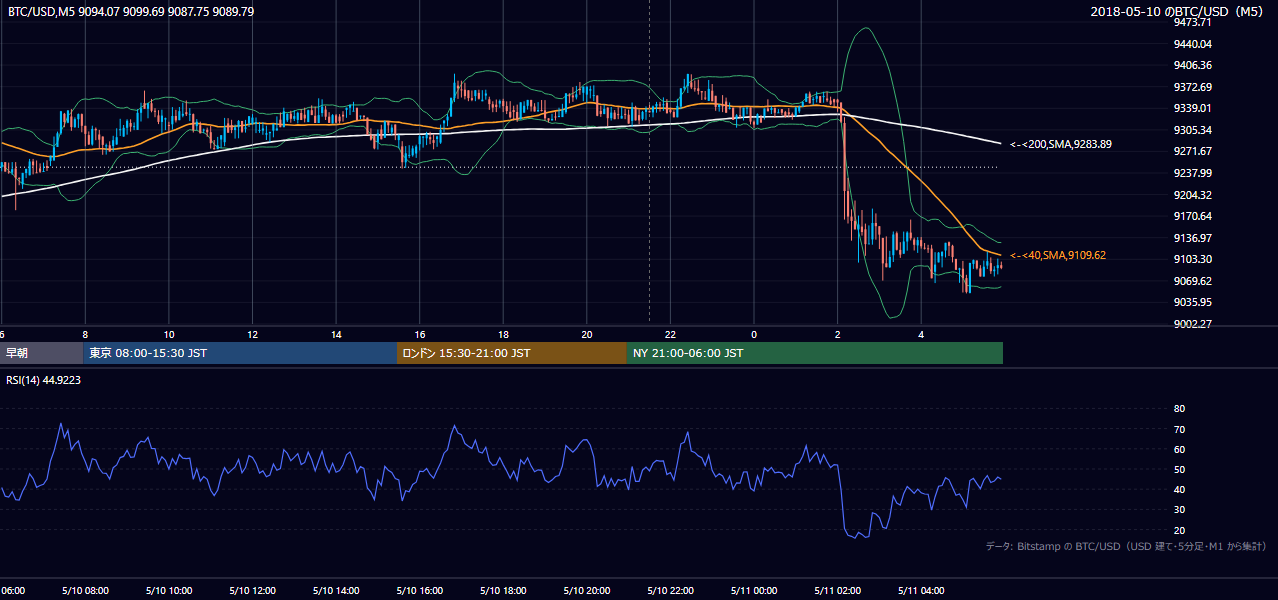Screen dimensions: 1278x600
Task: Click price axis value 9103.30
Action: point(1192,259)
